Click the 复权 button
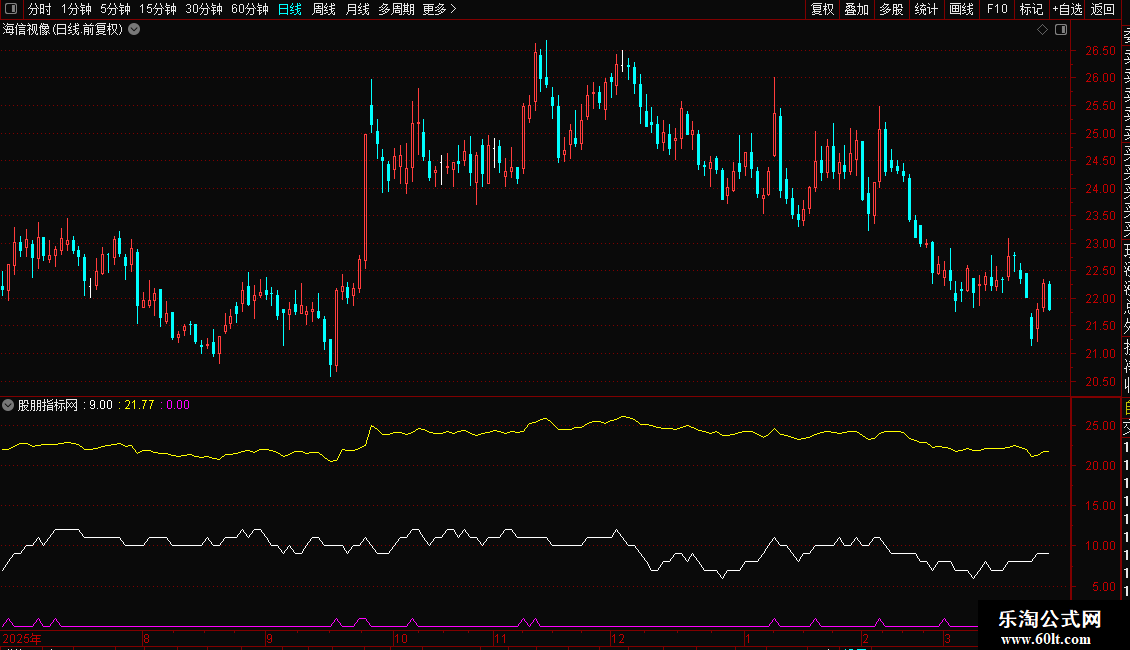1130x650 pixels. pos(822,9)
